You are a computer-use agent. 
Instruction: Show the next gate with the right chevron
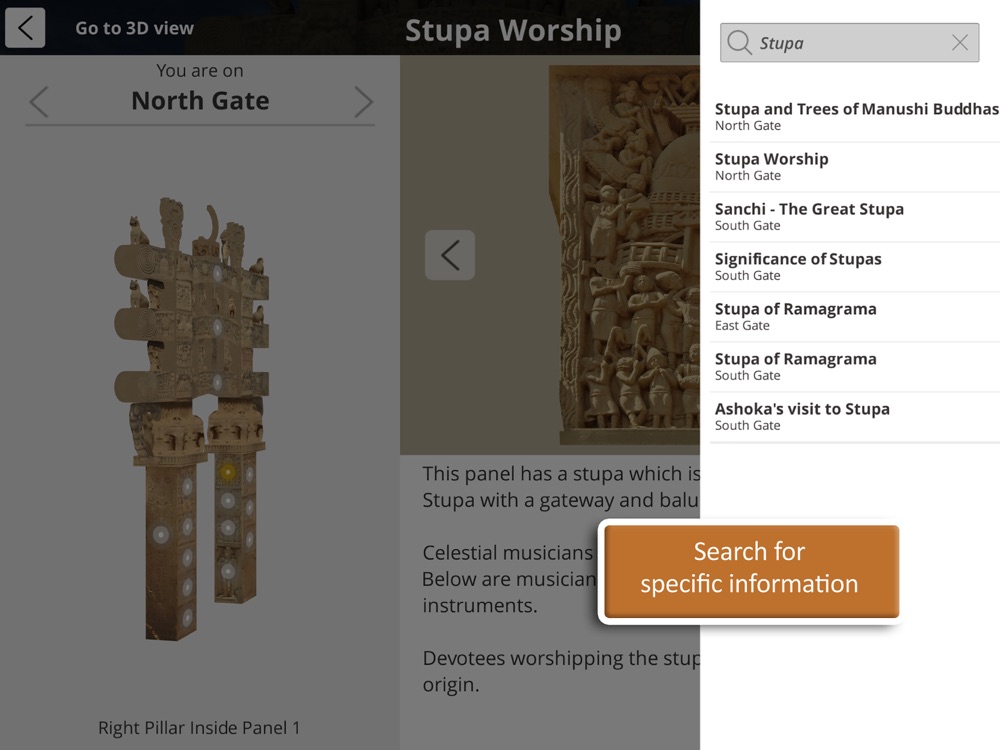pos(363,101)
